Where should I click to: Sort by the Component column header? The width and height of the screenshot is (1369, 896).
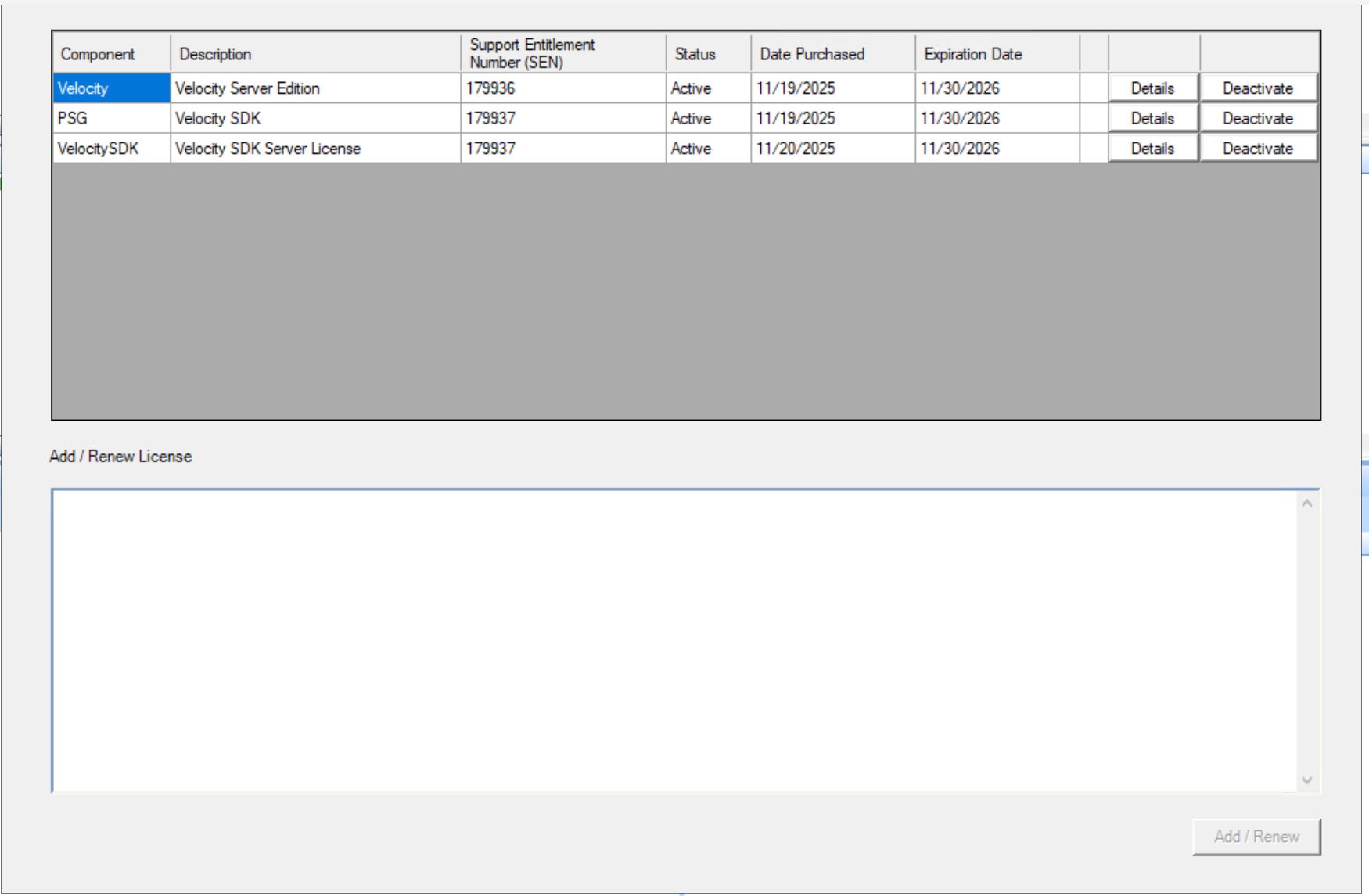pos(112,54)
